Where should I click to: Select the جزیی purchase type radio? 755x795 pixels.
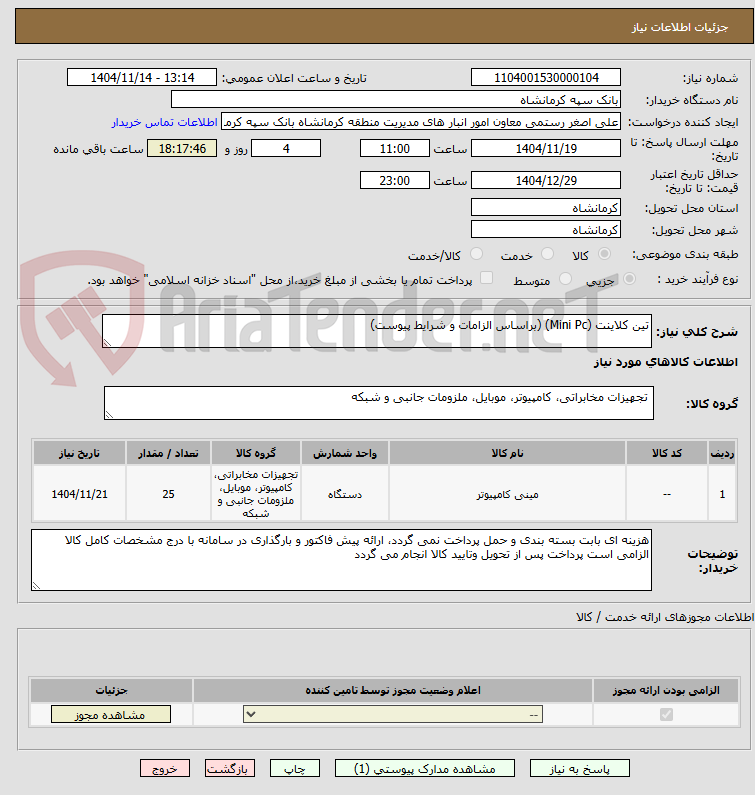(x=629, y=278)
